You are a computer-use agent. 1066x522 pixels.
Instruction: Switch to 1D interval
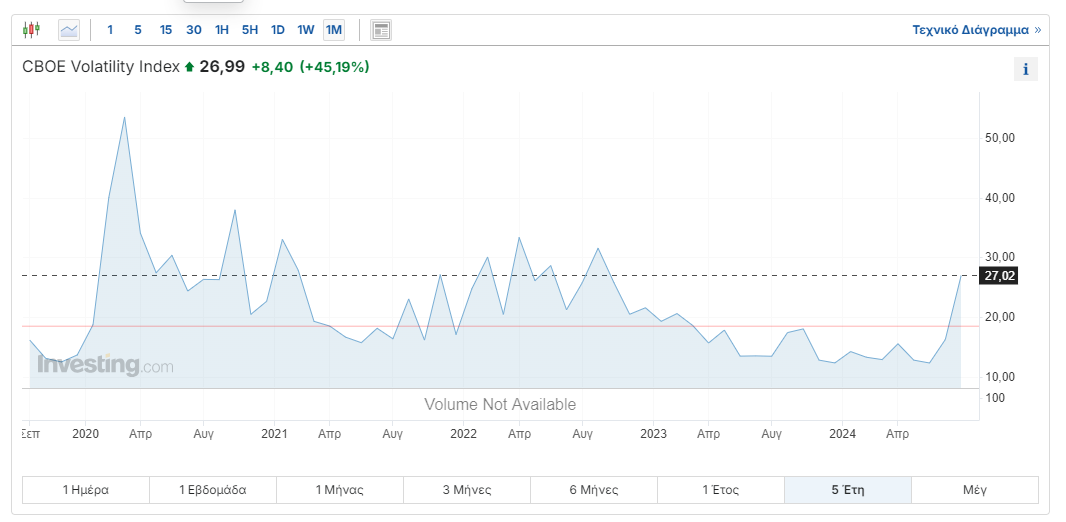tap(278, 30)
